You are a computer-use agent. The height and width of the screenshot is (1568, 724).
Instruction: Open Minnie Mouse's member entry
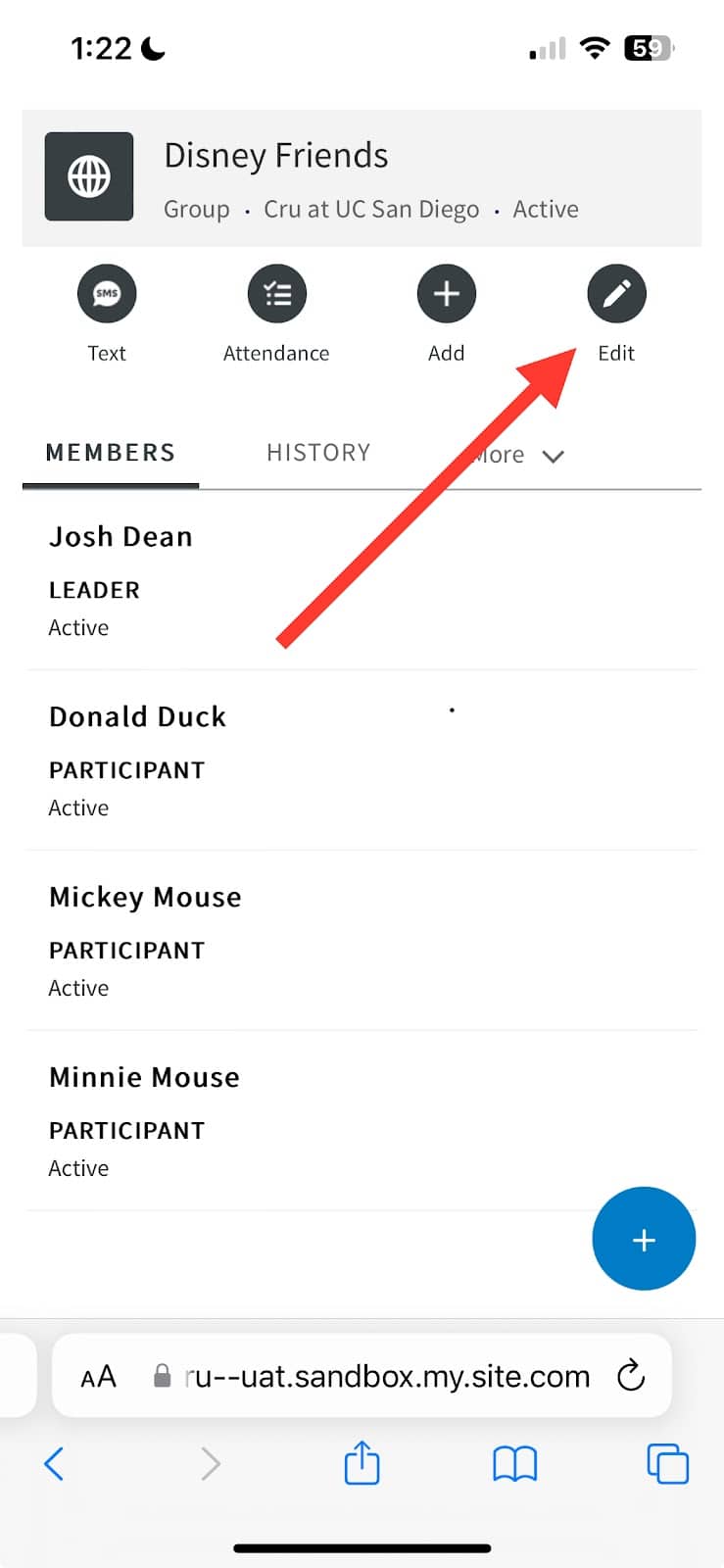[144, 1078]
